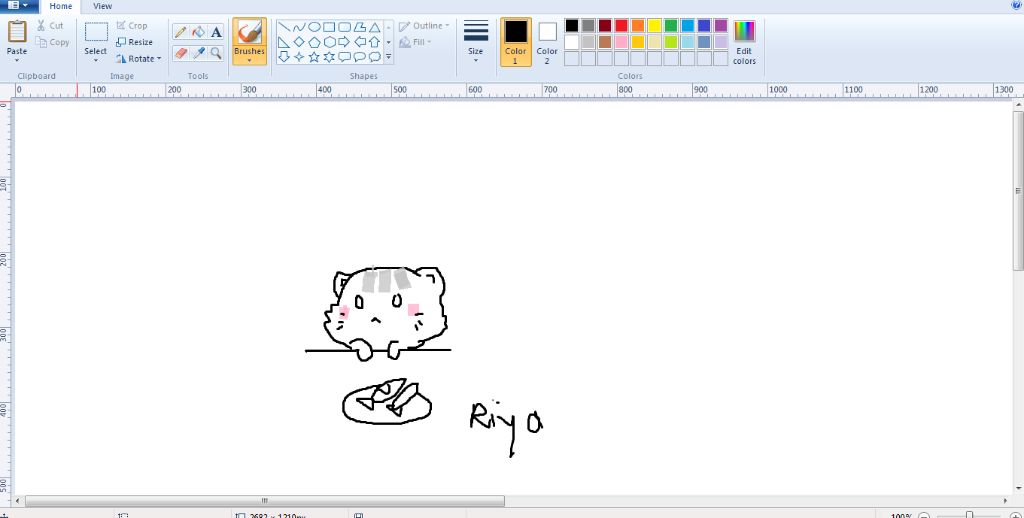Select the Pencil tool
Screen dimensions: 1024x518
pos(181,32)
